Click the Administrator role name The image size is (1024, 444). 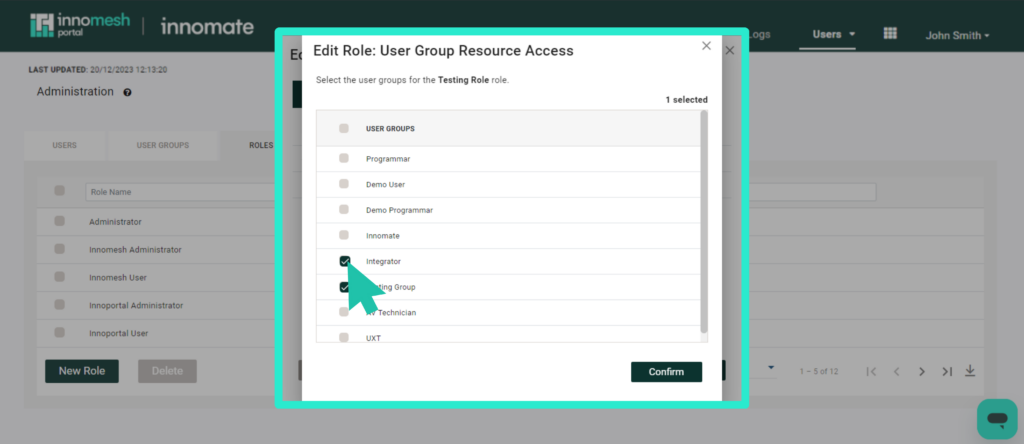115,222
